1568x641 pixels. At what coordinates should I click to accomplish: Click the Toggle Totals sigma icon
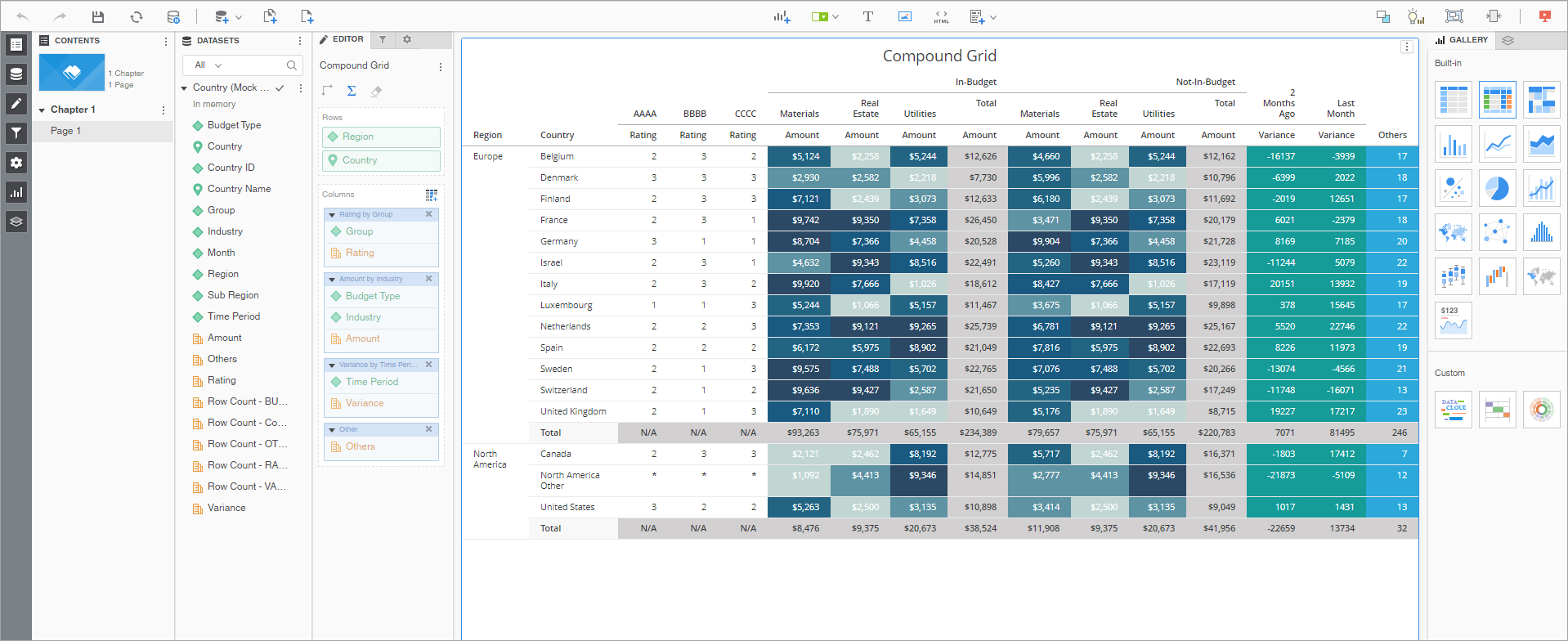352,91
